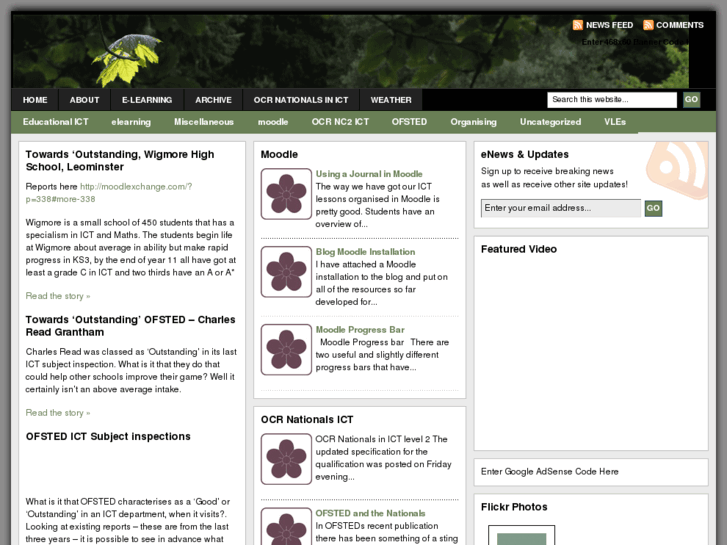Open the ABOUT page
The width and height of the screenshot is (727, 545).
tap(84, 100)
